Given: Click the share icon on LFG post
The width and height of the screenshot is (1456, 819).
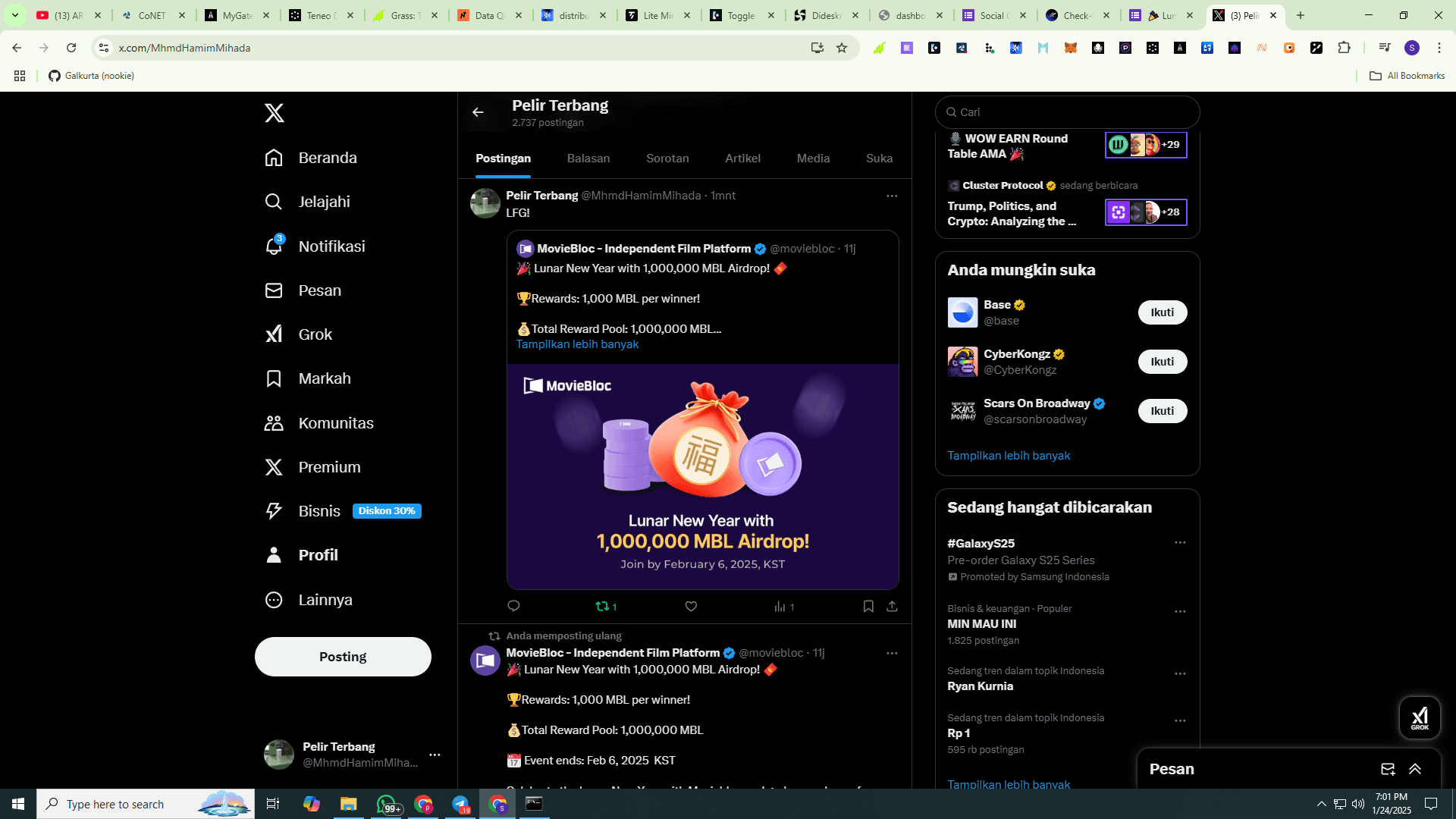Looking at the screenshot, I should coord(892,606).
